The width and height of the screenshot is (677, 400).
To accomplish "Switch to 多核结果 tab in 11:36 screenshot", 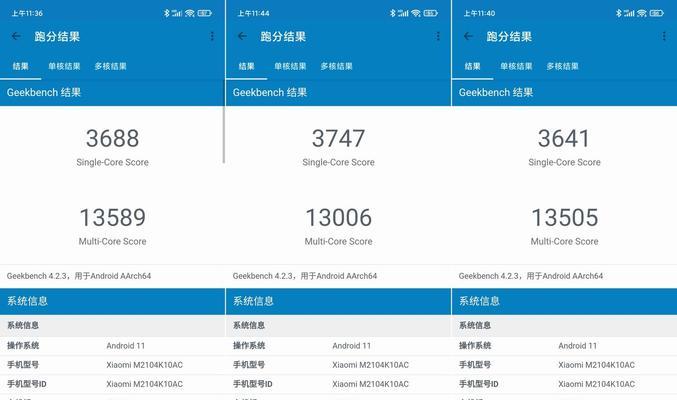I will (x=111, y=66).
